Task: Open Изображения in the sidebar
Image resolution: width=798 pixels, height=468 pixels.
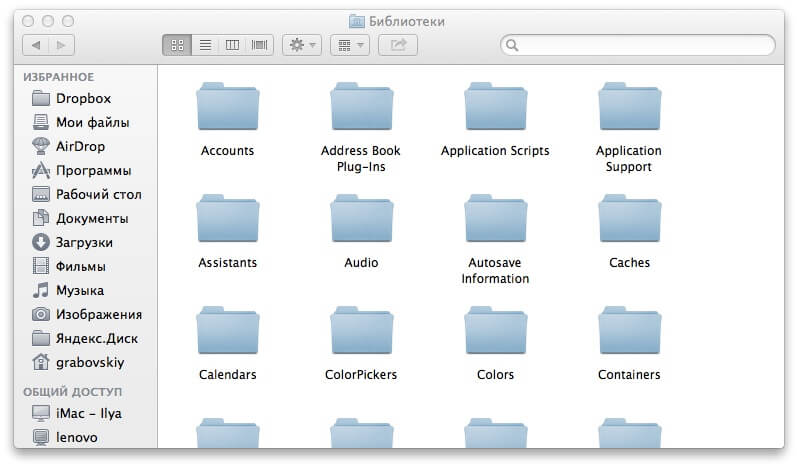Action: [x=87, y=314]
